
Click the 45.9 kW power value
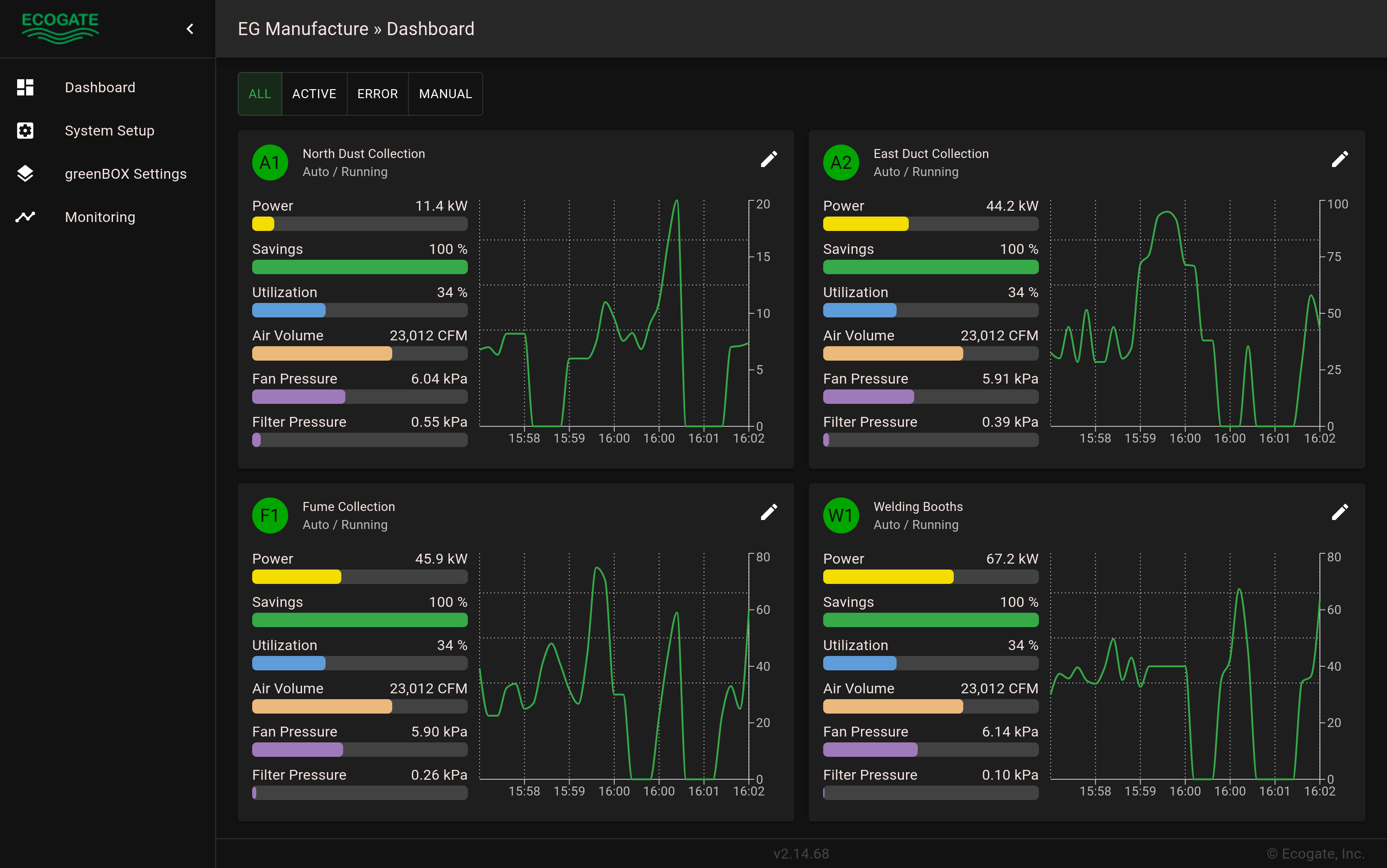point(441,559)
